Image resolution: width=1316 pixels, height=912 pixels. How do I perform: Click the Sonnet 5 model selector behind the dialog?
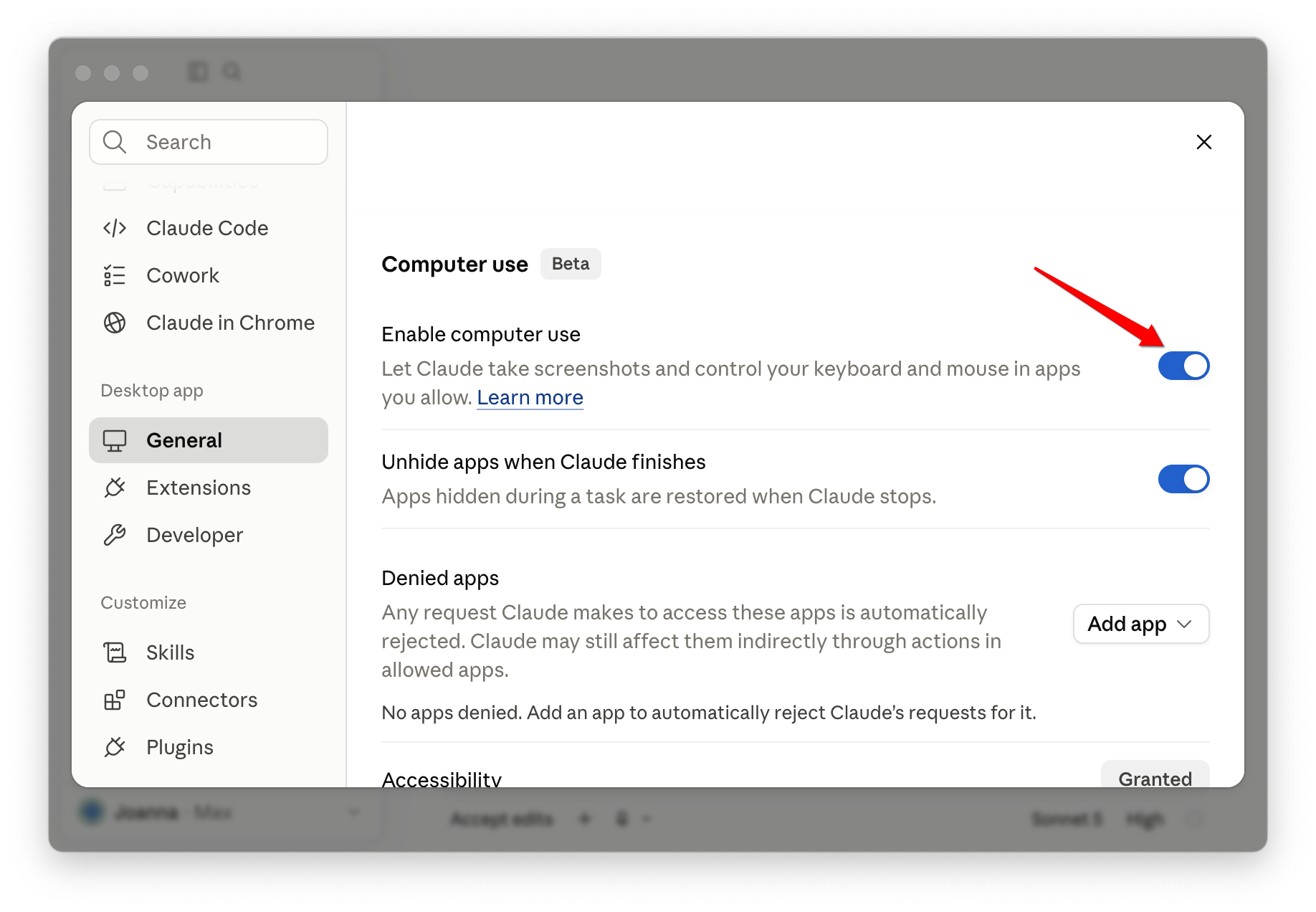1067,819
